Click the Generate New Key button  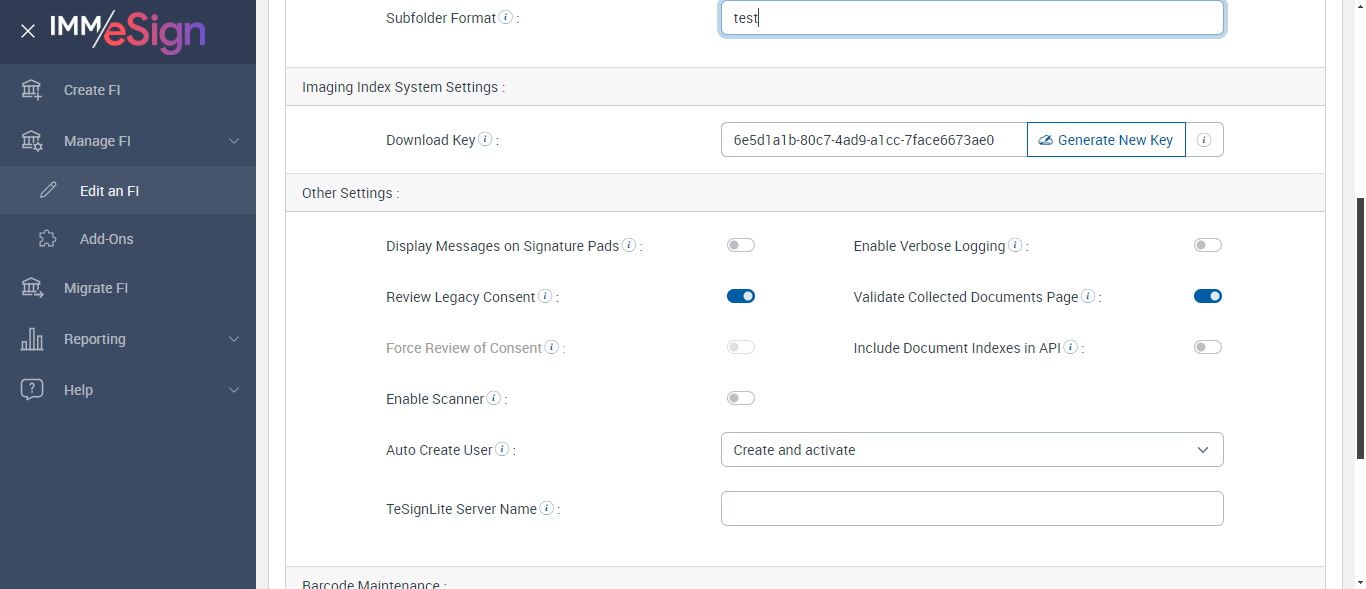pyautogui.click(x=1106, y=140)
